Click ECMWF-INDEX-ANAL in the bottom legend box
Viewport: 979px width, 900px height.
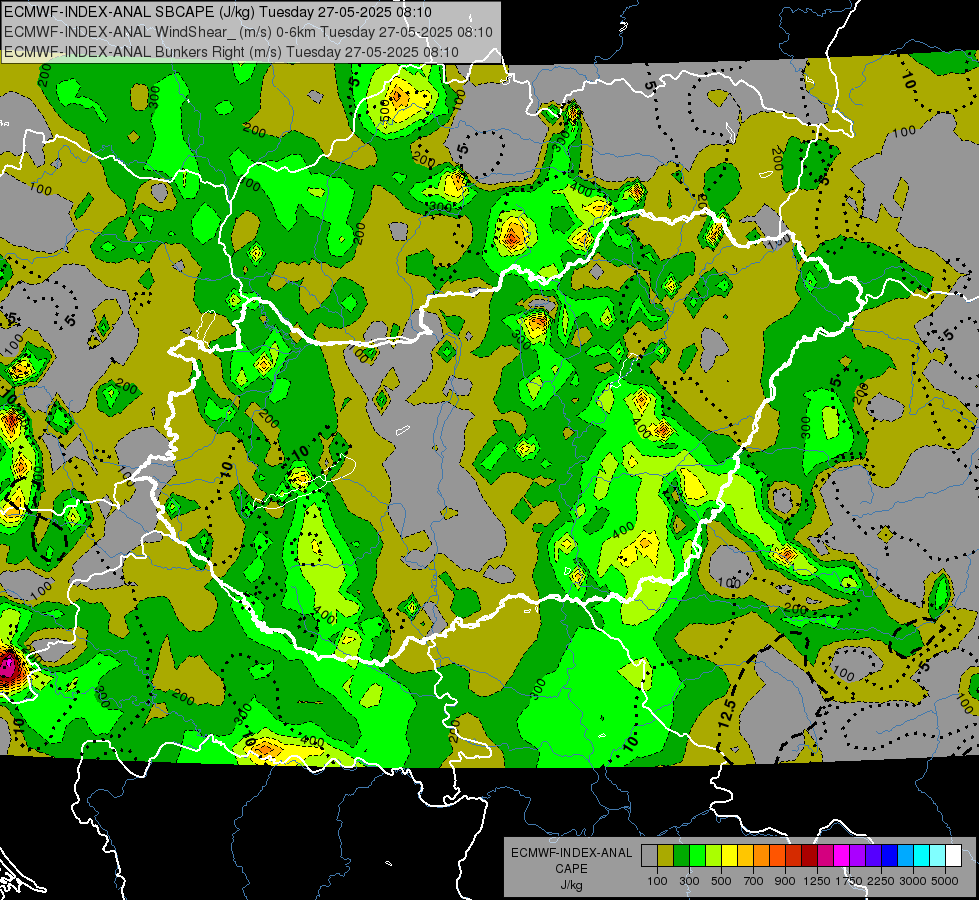pos(572,853)
